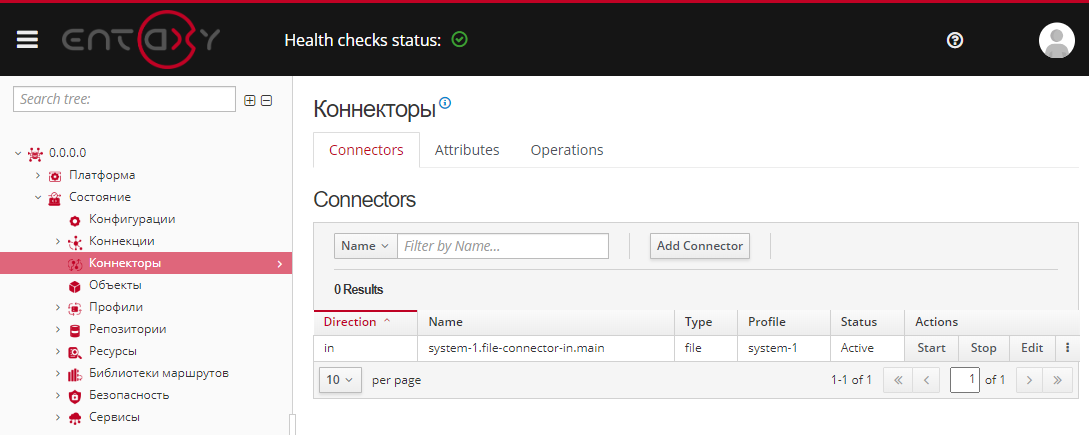Open the 10 per page dropdown

pos(340,380)
